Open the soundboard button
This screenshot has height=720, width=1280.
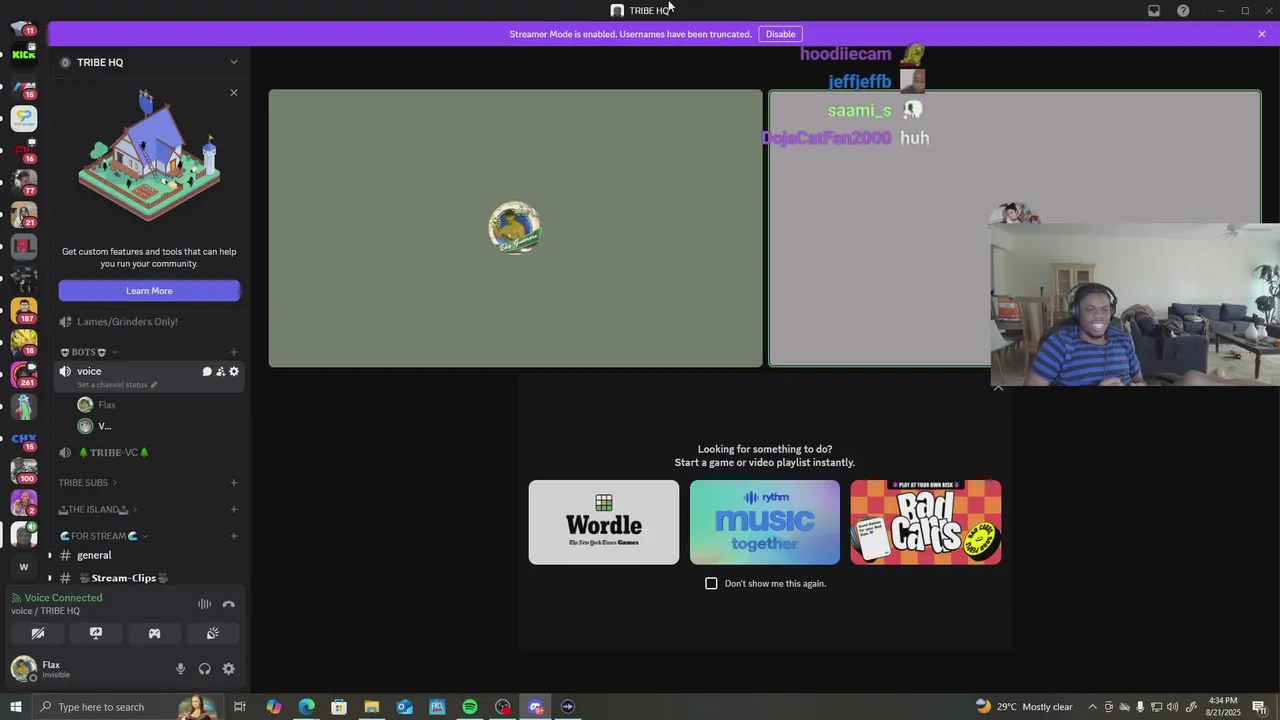click(x=212, y=633)
